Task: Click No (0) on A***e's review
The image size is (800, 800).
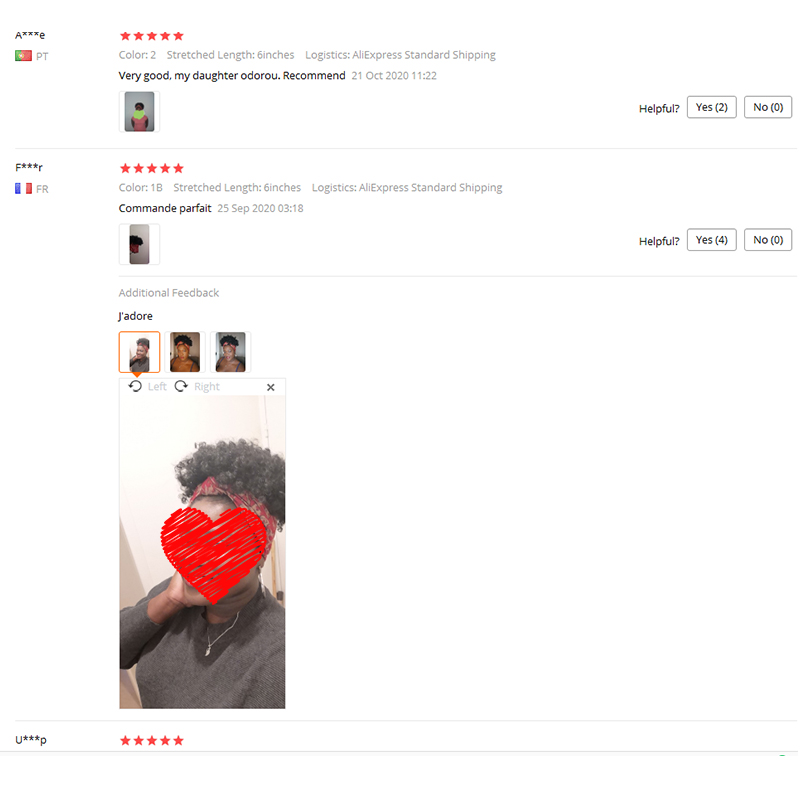Action: [768, 107]
